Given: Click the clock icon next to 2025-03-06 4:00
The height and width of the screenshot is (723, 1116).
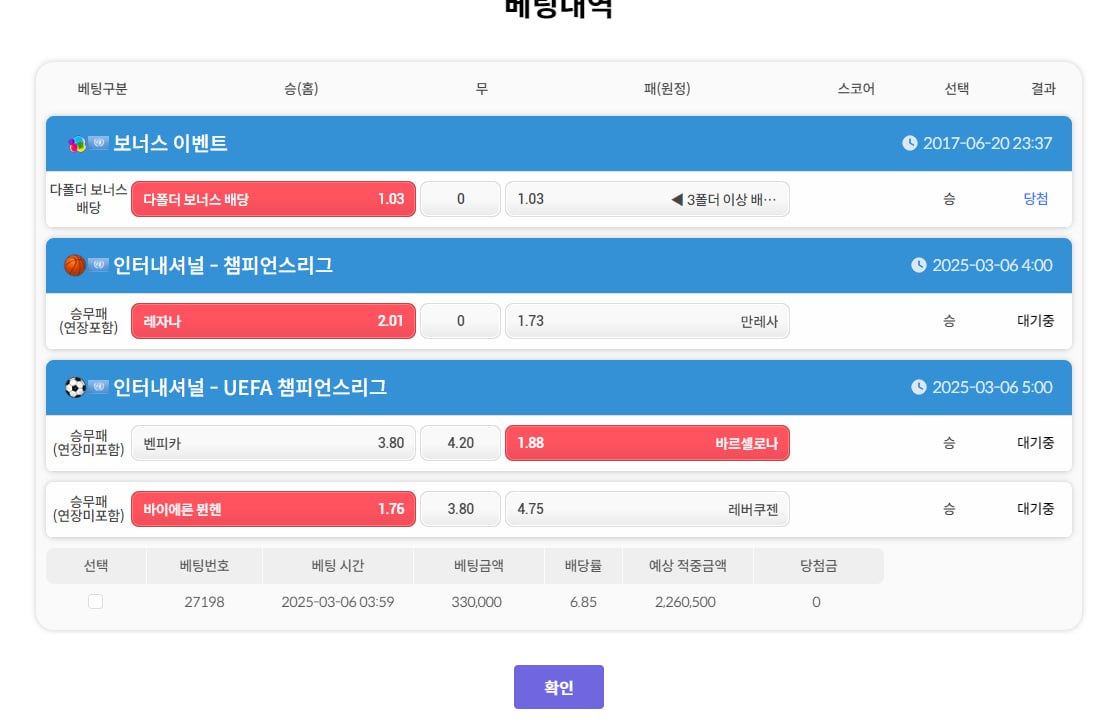Looking at the screenshot, I should click(x=919, y=265).
